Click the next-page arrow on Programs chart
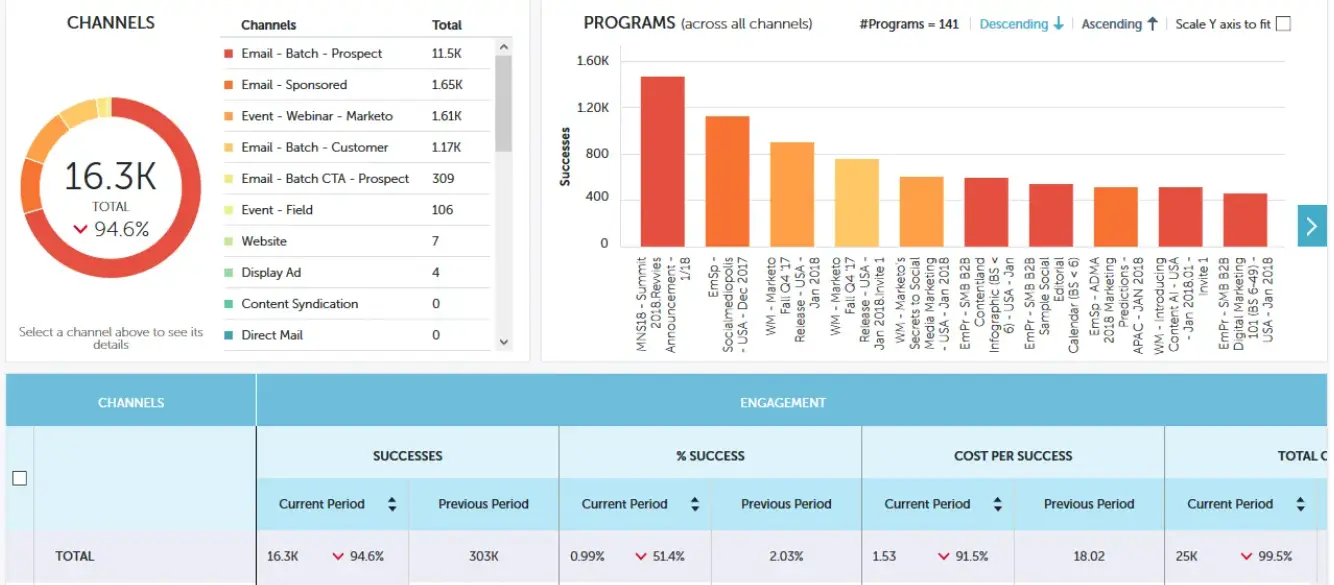This screenshot has width=1334, height=585. tap(1312, 226)
